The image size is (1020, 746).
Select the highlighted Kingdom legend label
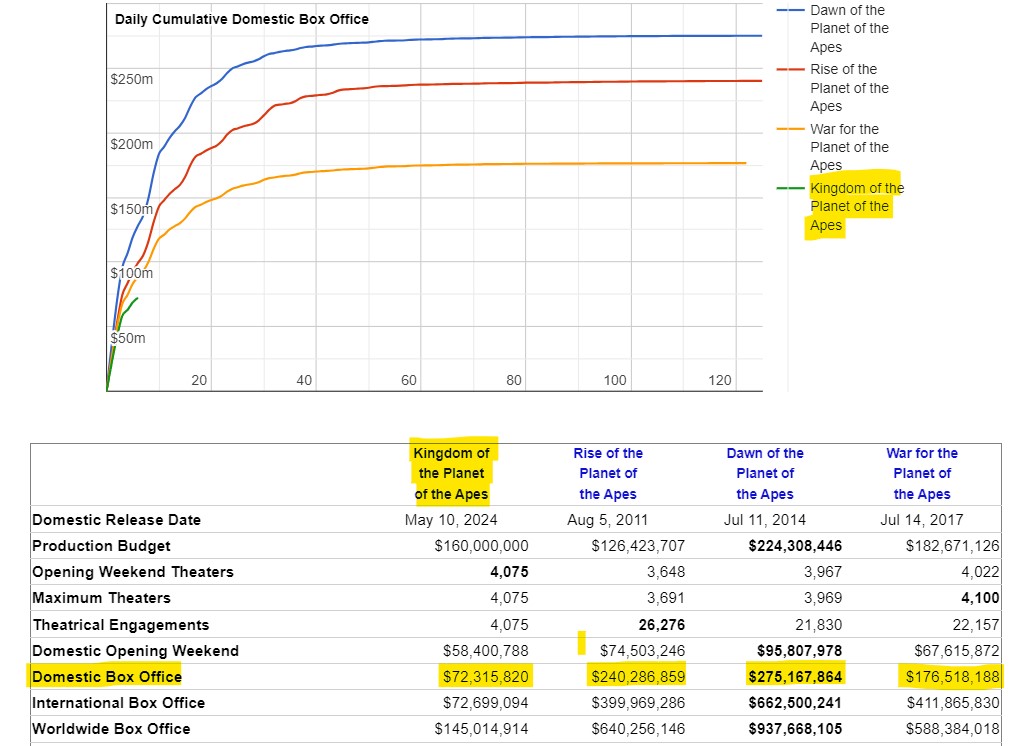855,207
